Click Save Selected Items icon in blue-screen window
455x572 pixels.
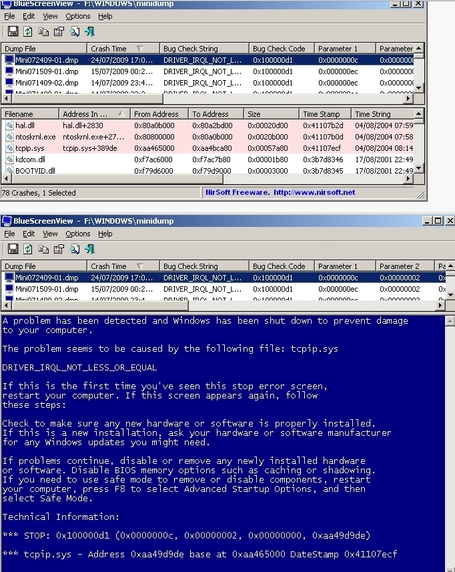pyautogui.click(x=13, y=249)
